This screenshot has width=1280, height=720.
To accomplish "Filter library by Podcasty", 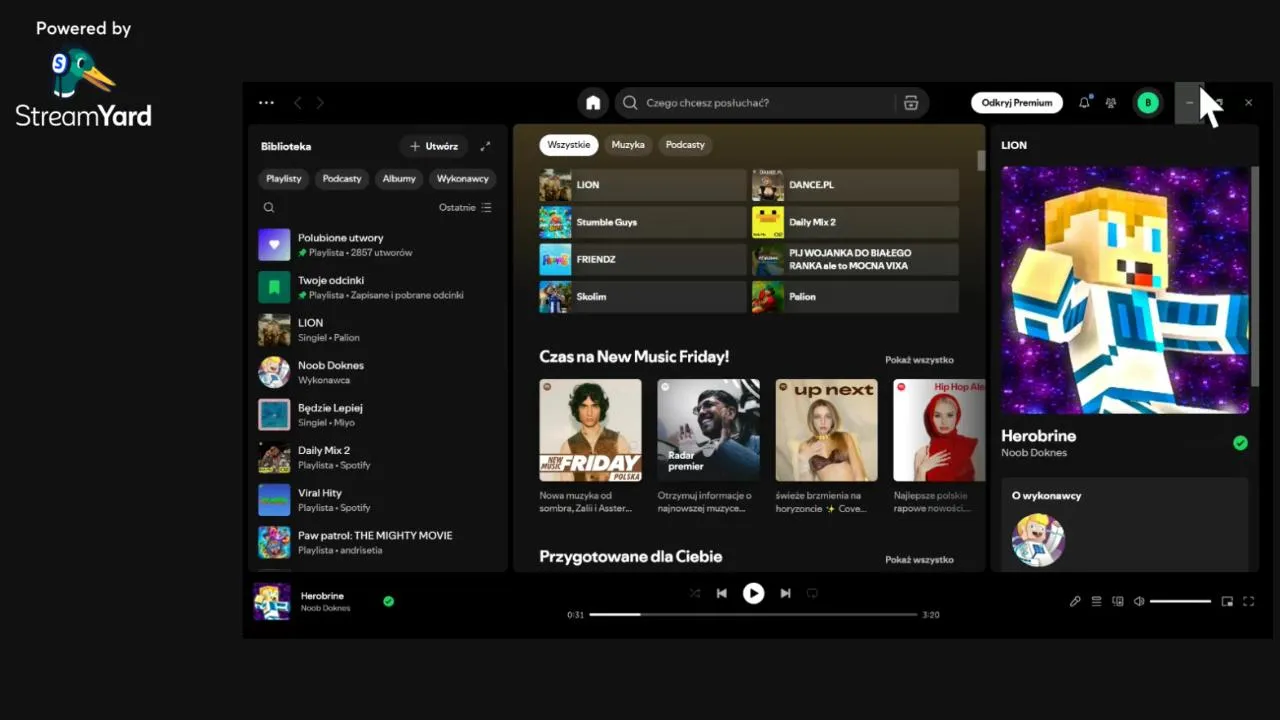I will (x=342, y=179).
